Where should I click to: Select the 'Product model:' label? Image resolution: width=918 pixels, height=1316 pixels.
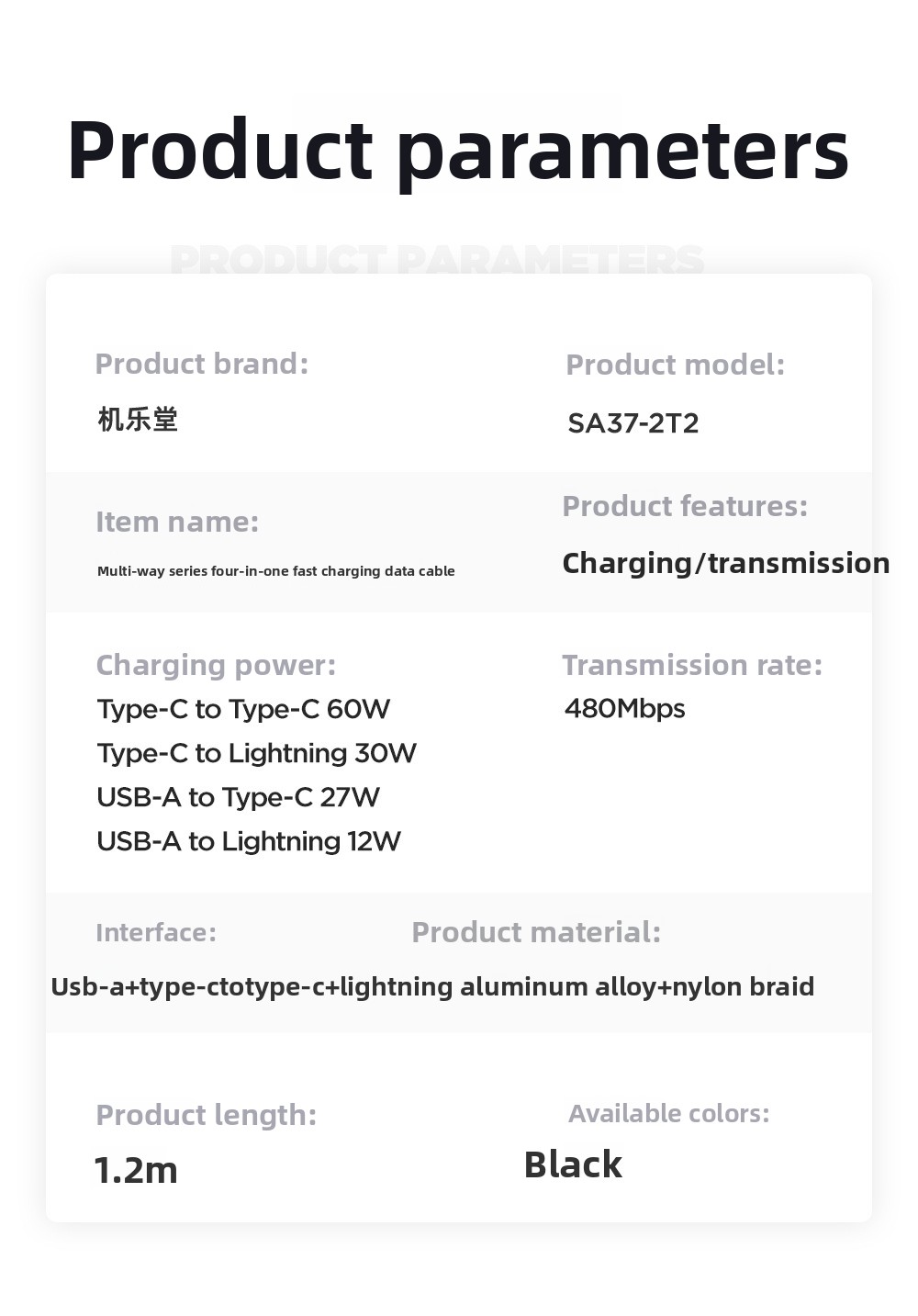pos(676,365)
